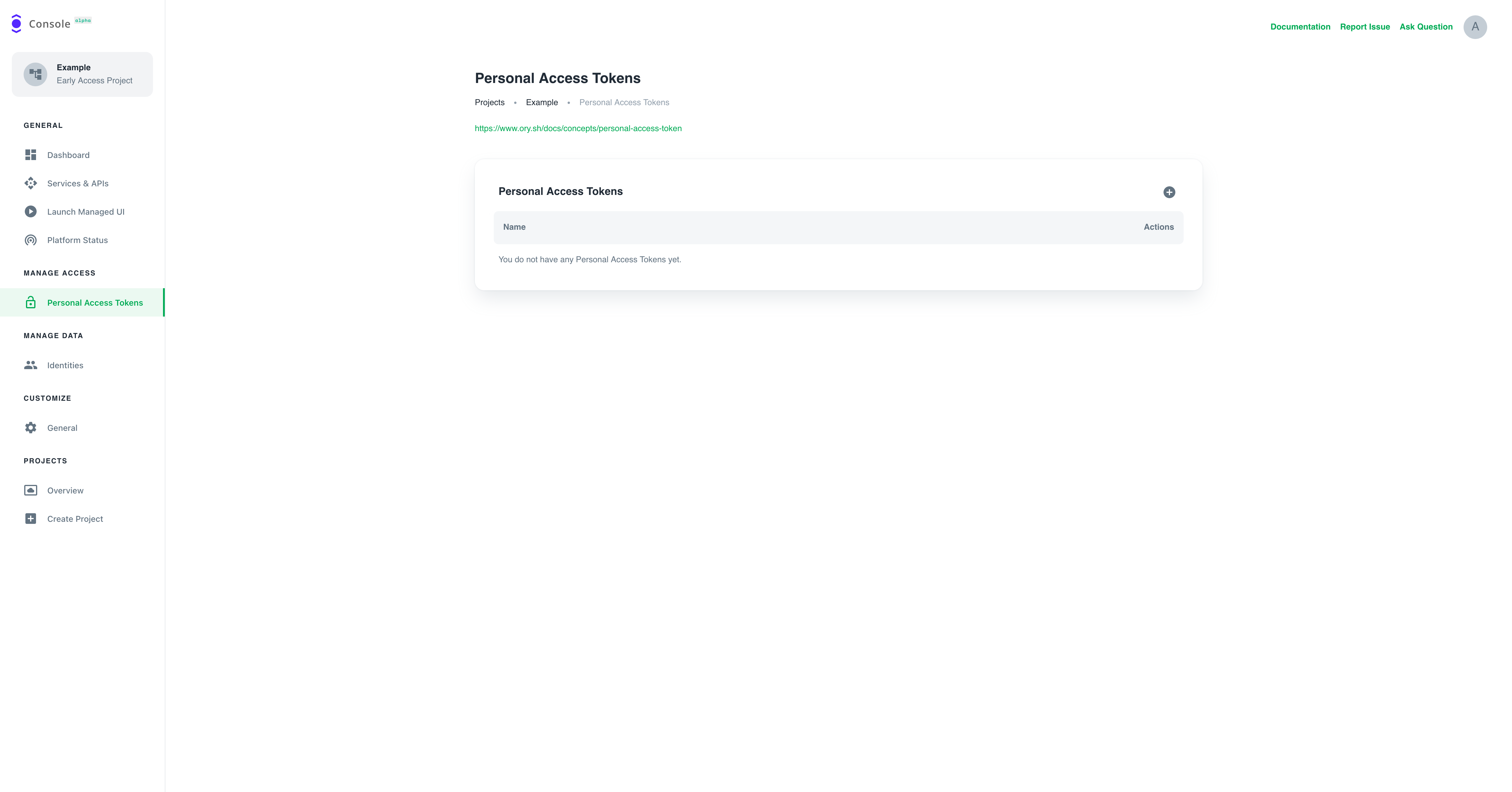Click the Create Project plus icon

(30, 519)
